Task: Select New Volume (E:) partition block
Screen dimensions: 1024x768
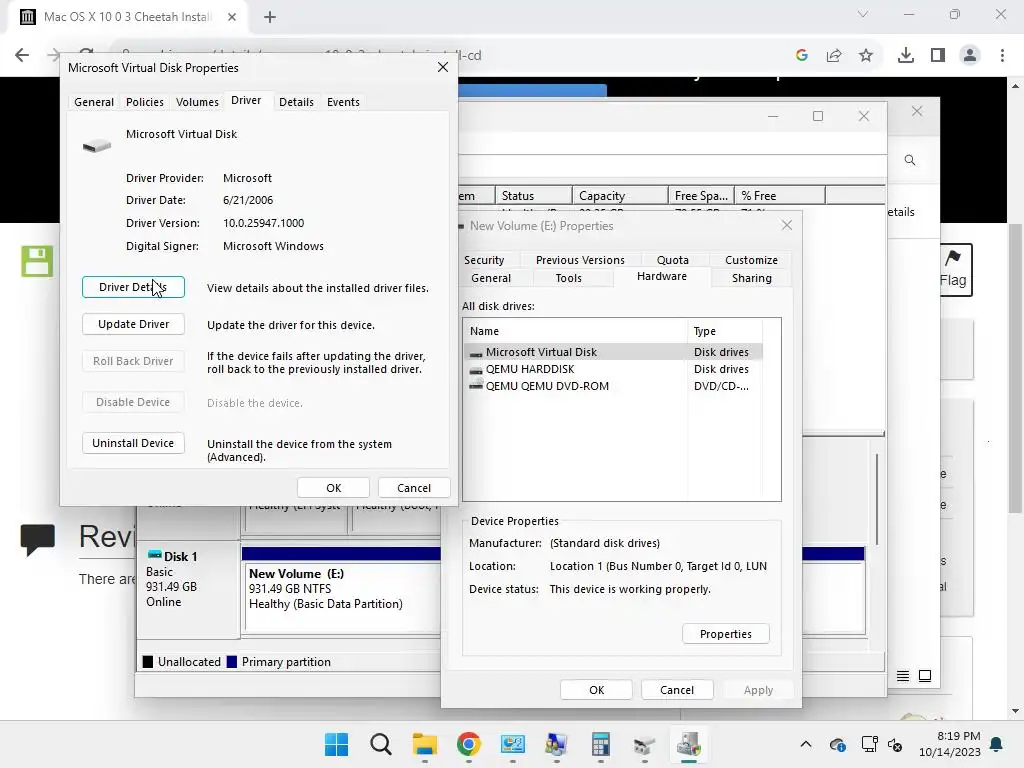Action: (341, 597)
